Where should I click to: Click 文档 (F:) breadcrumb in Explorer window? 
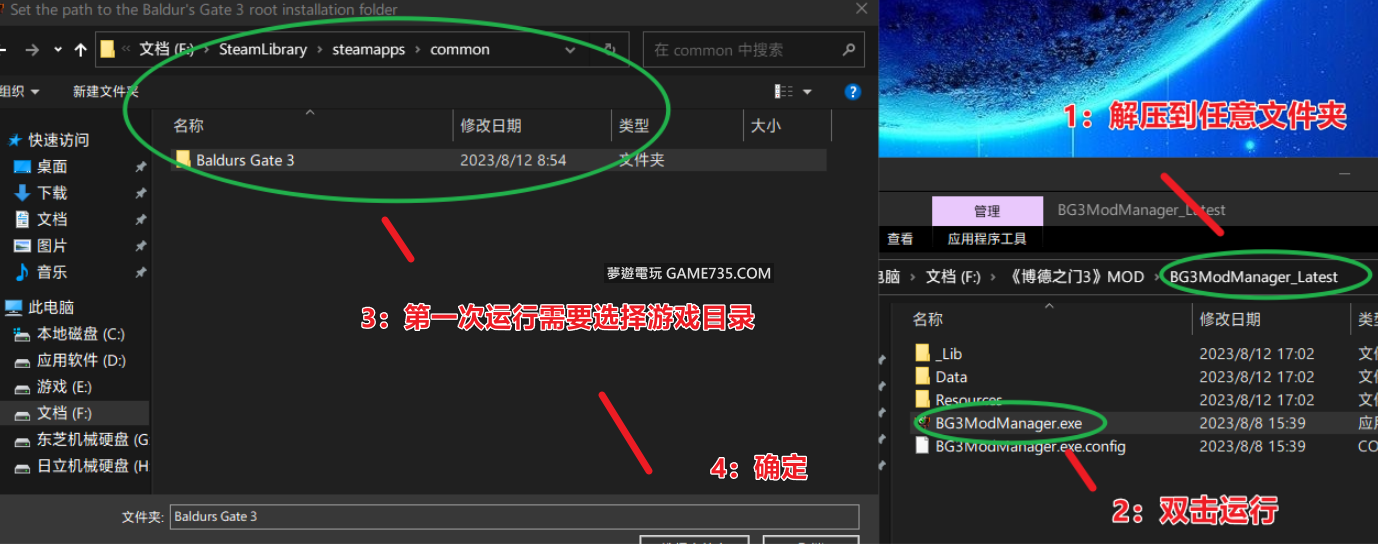(953, 277)
